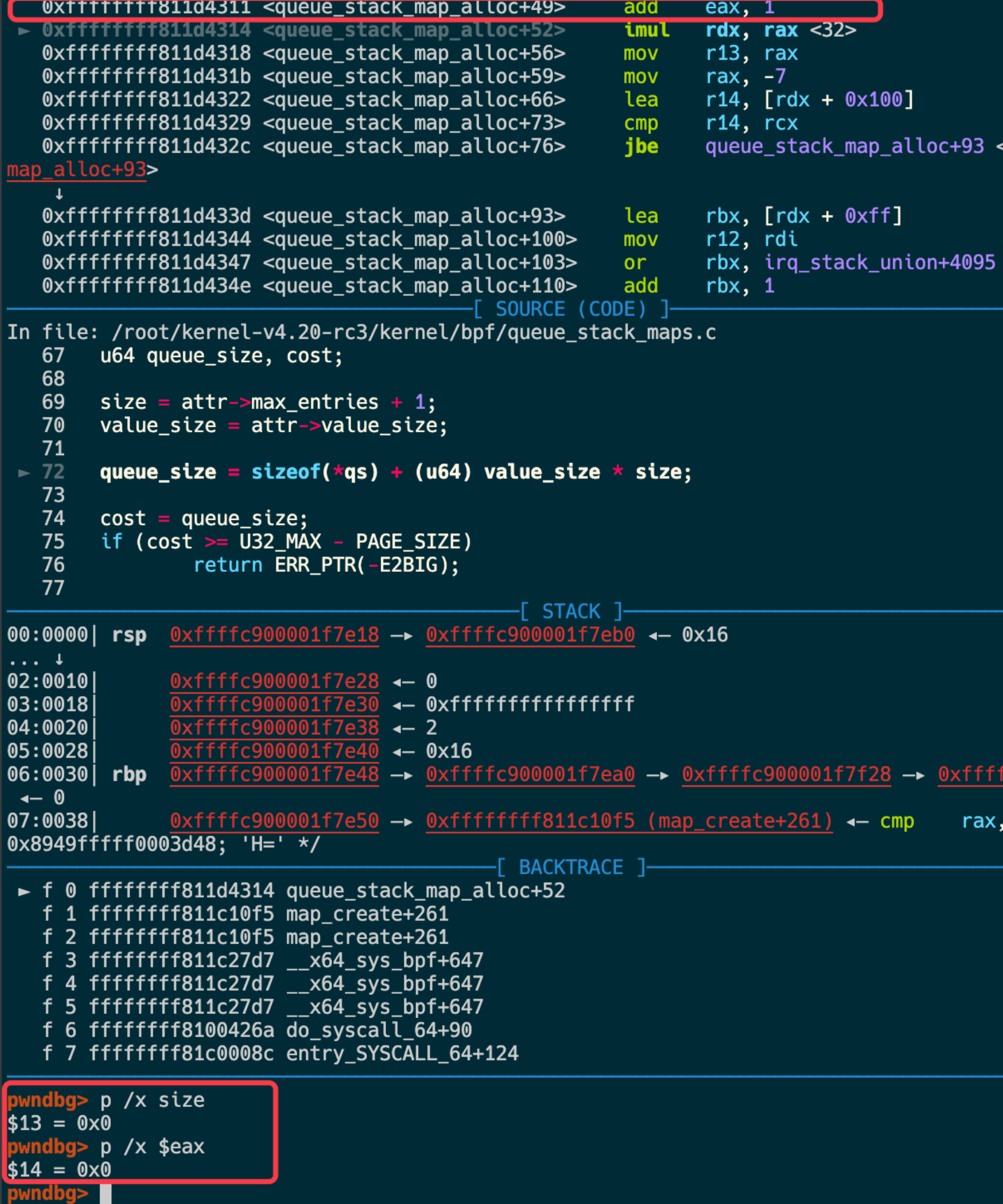Screen dimensions: 1003x1204
Task: Select backtrace frame 2 map_create+261
Action: coord(245,937)
